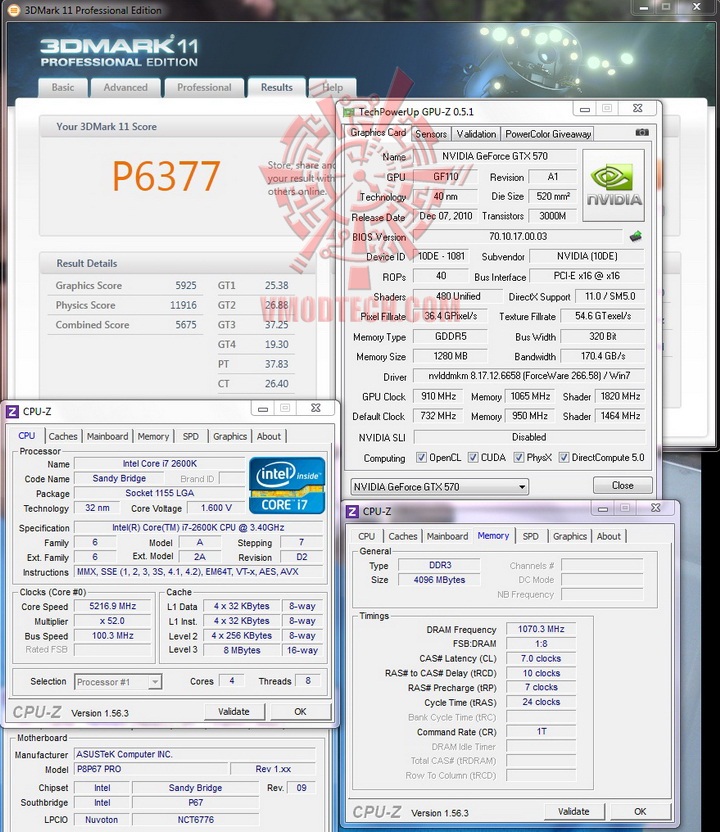Click the Graphics Score value 5925

coord(186,285)
